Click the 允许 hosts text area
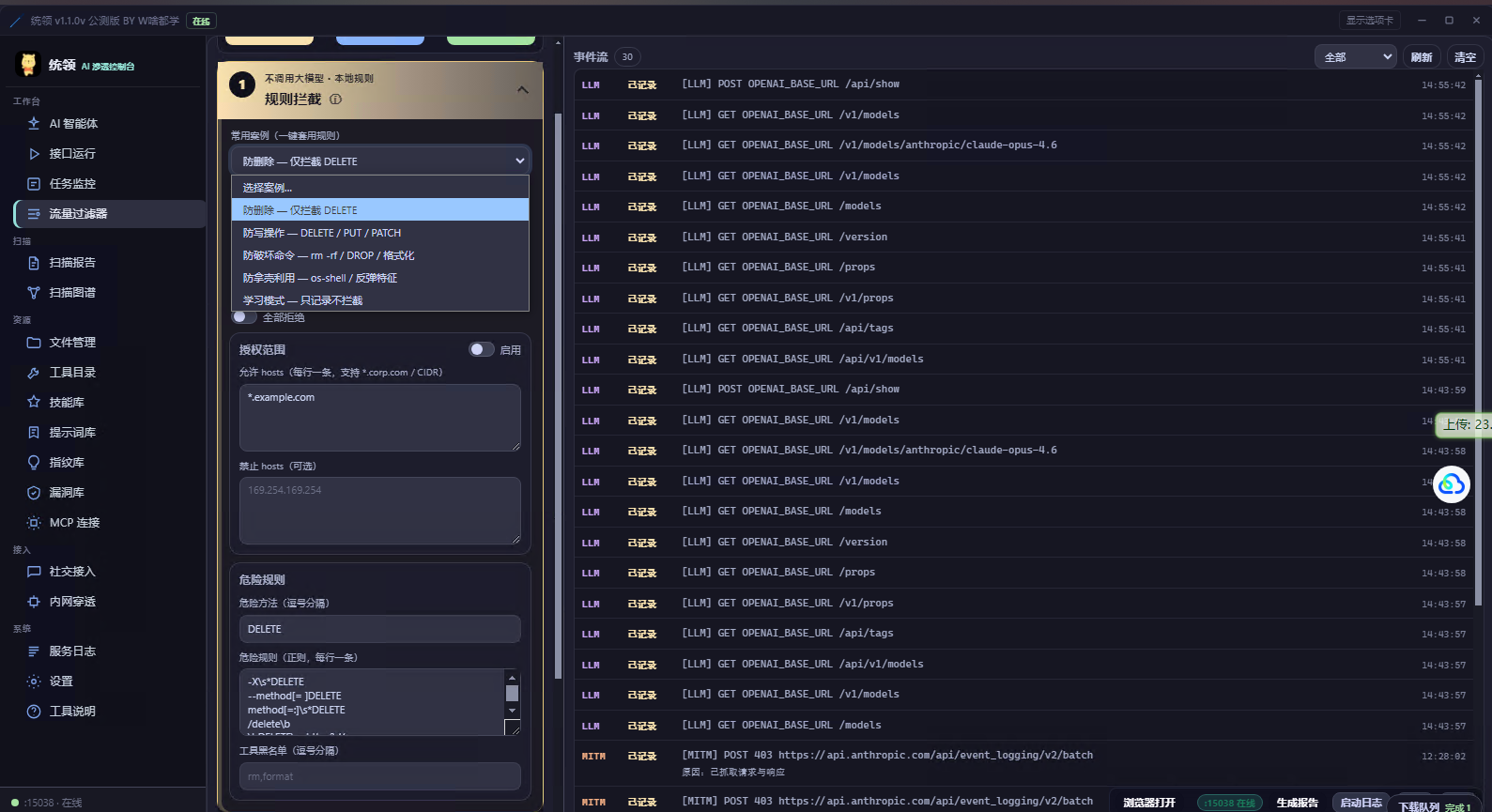This screenshot has width=1492, height=812. click(x=380, y=418)
